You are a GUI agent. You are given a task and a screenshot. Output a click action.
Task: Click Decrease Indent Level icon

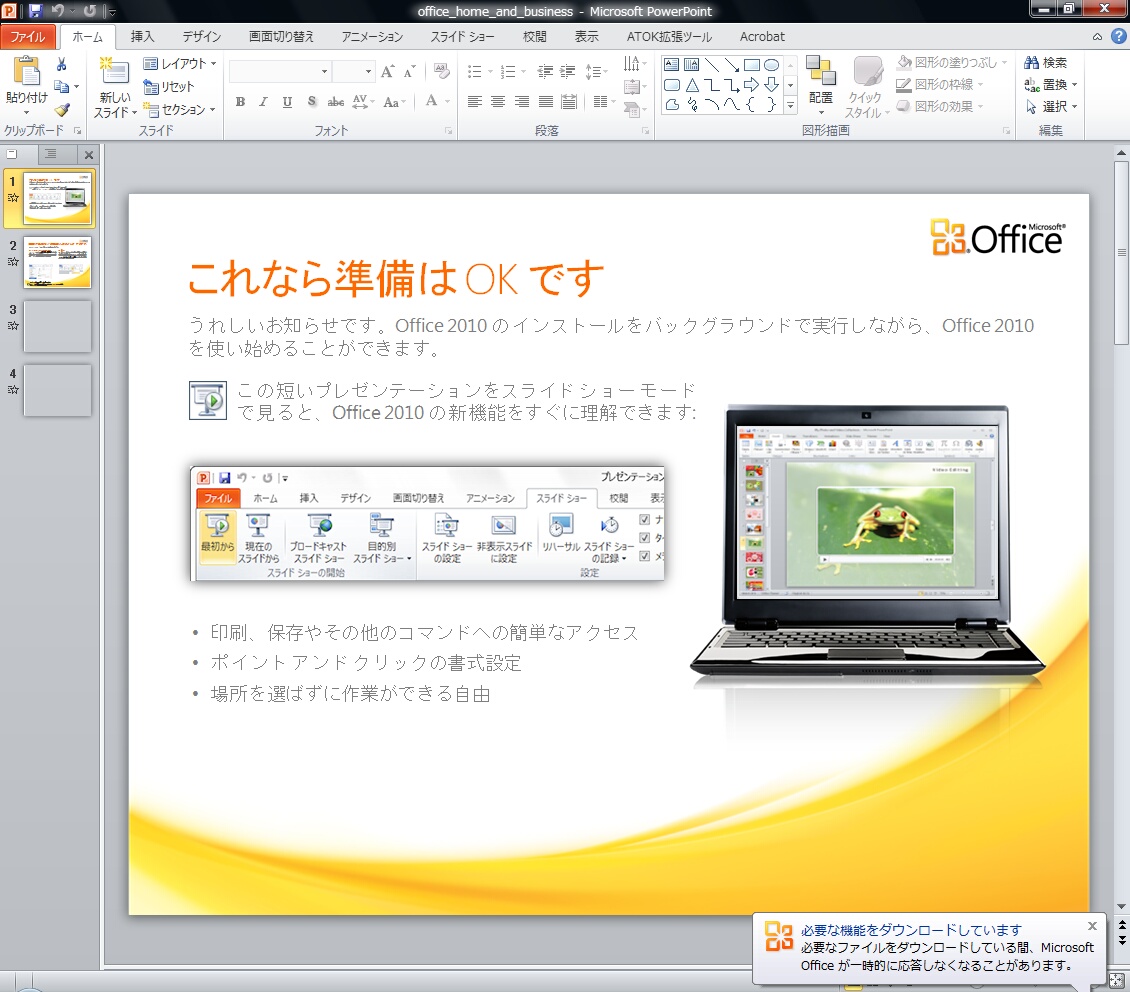tap(546, 71)
